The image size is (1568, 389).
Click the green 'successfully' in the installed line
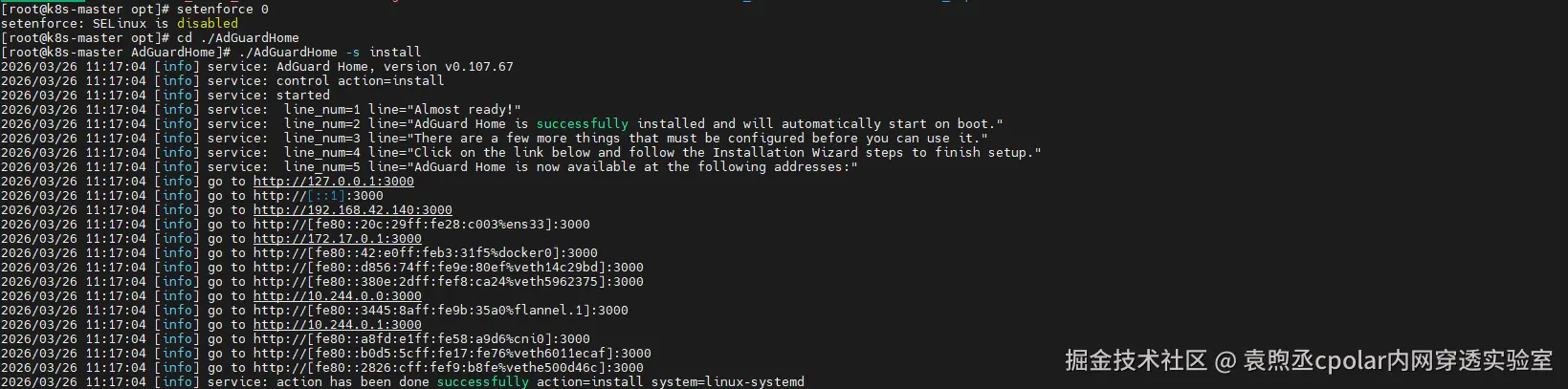click(583, 124)
